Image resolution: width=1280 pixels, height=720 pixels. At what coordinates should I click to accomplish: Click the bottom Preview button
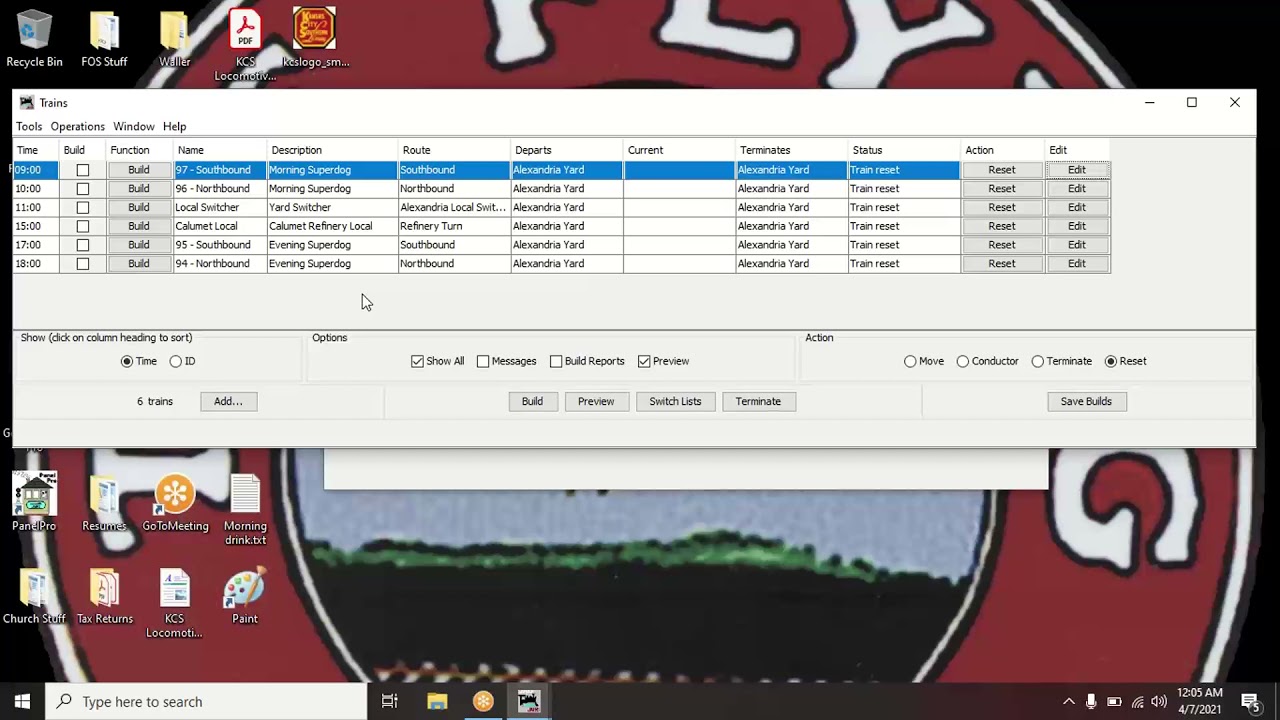pyautogui.click(x=596, y=401)
